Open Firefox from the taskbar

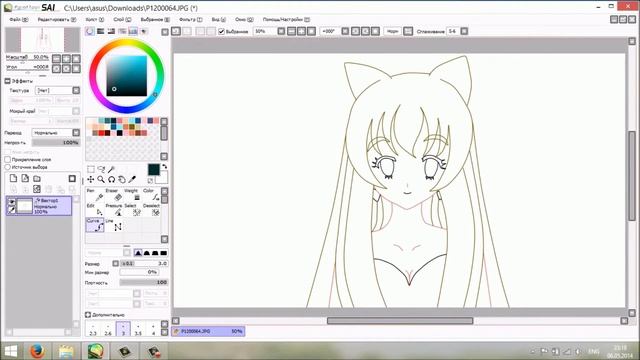coord(37,351)
